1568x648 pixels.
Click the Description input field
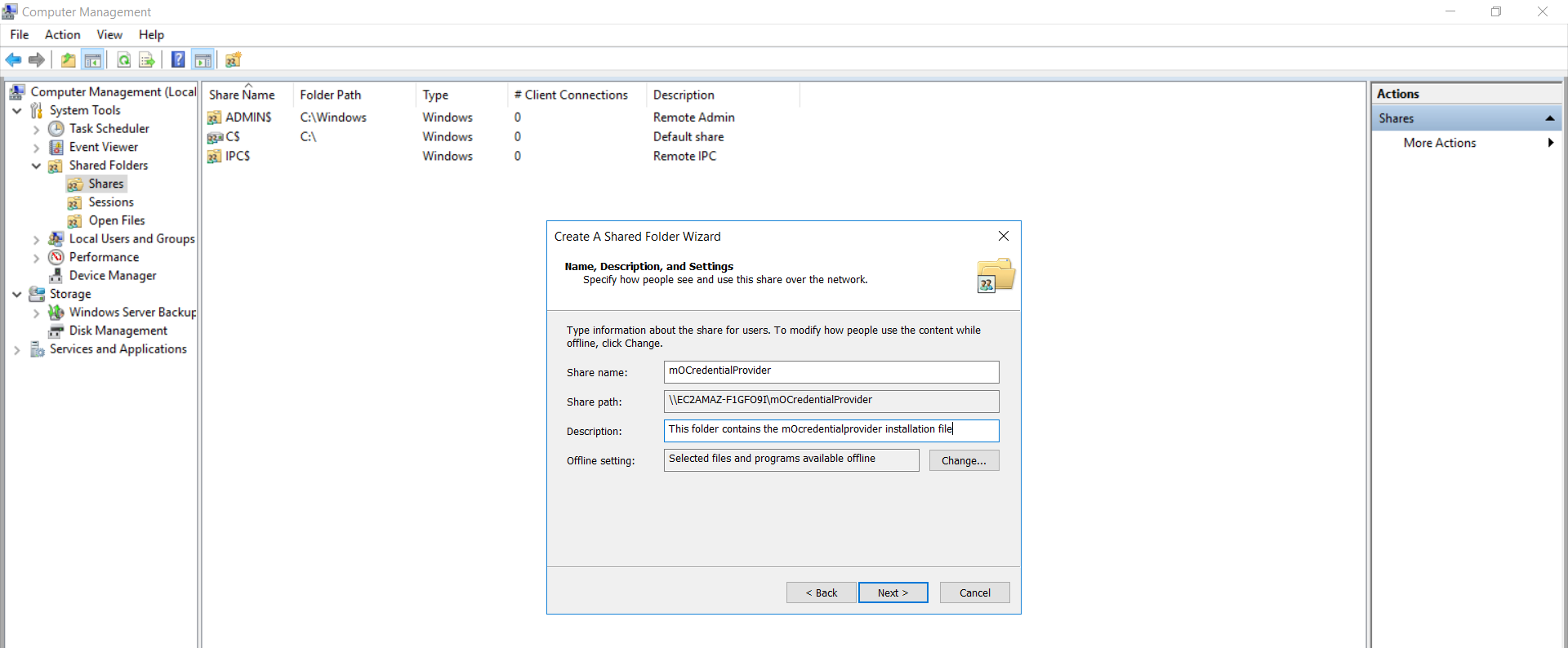point(831,430)
